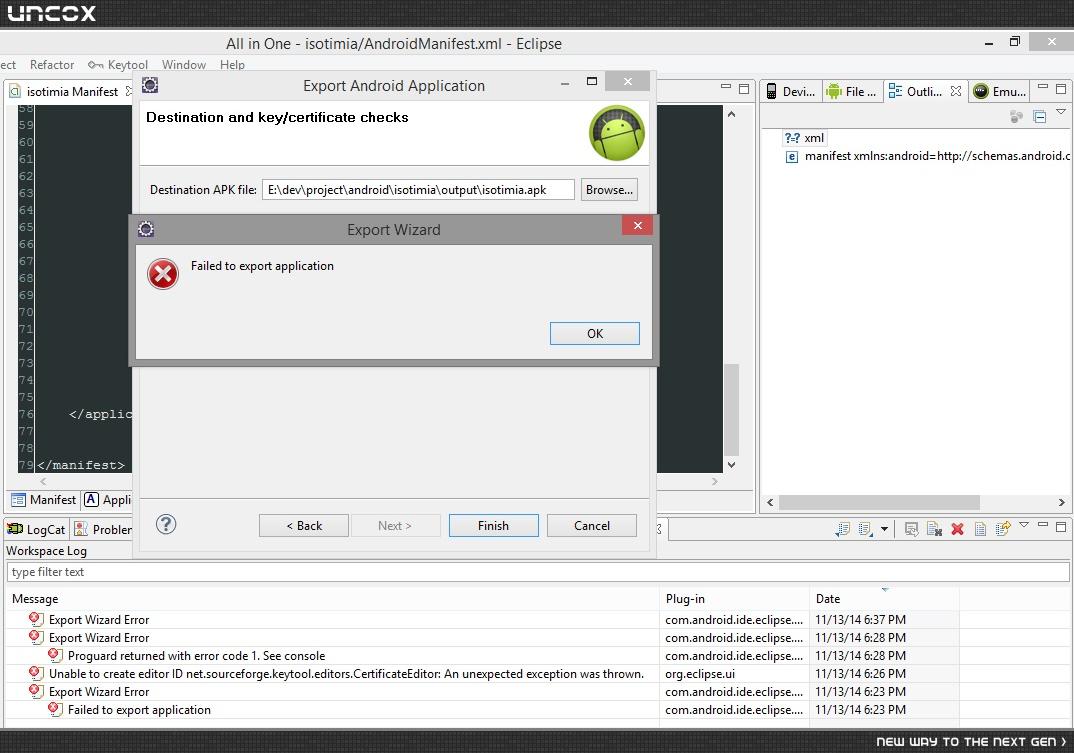Click the editor vertical scrollbar down arrow
1074x753 pixels.
pyautogui.click(x=732, y=465)
